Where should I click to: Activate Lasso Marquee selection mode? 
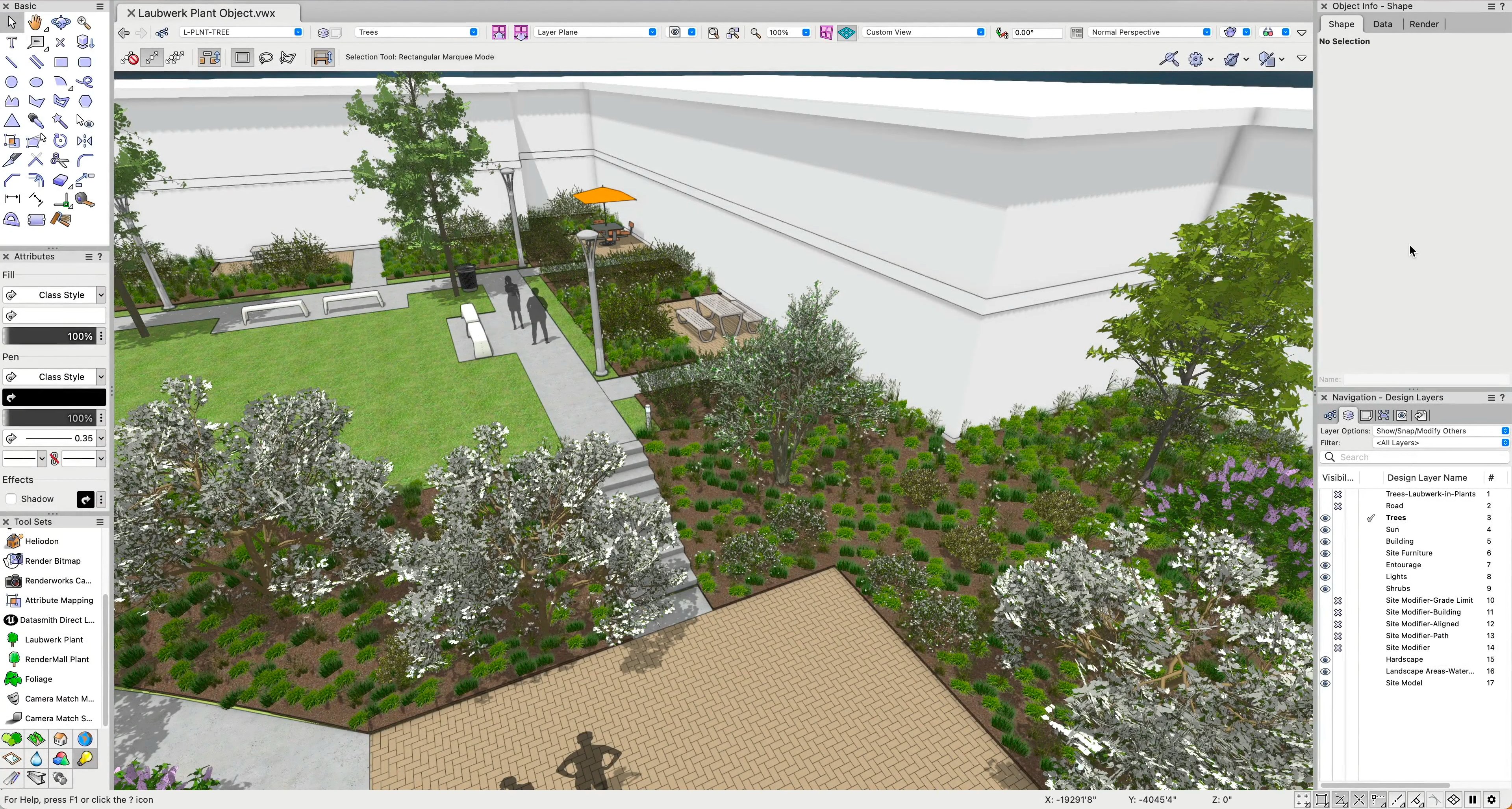click(x=266, y=57)
